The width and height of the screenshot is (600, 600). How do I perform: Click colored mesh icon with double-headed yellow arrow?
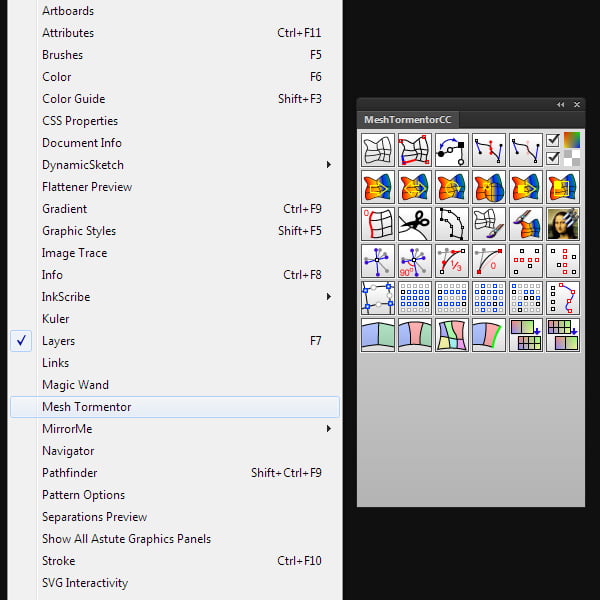tap(415, 187)
